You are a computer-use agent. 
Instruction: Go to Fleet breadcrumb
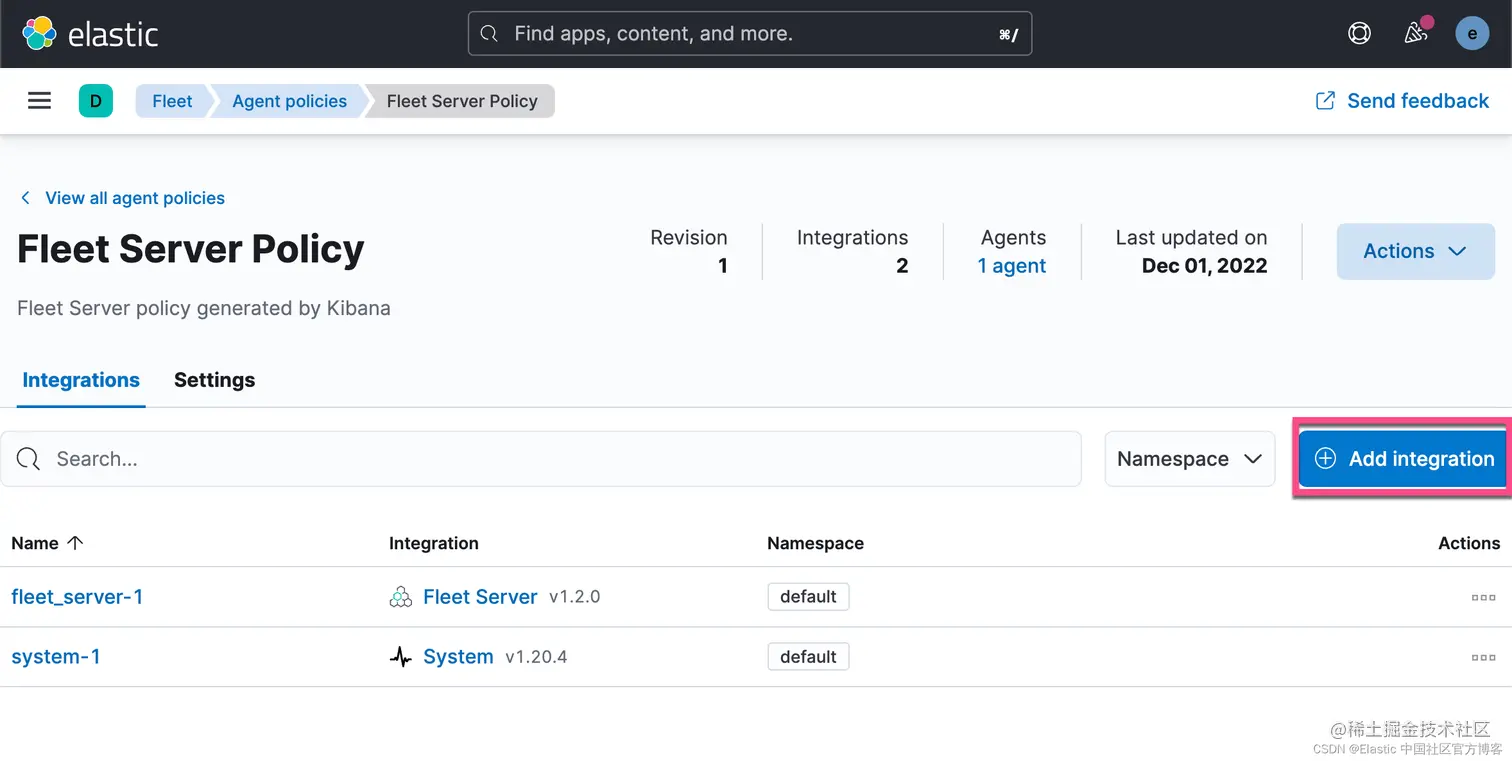point(172,101)
